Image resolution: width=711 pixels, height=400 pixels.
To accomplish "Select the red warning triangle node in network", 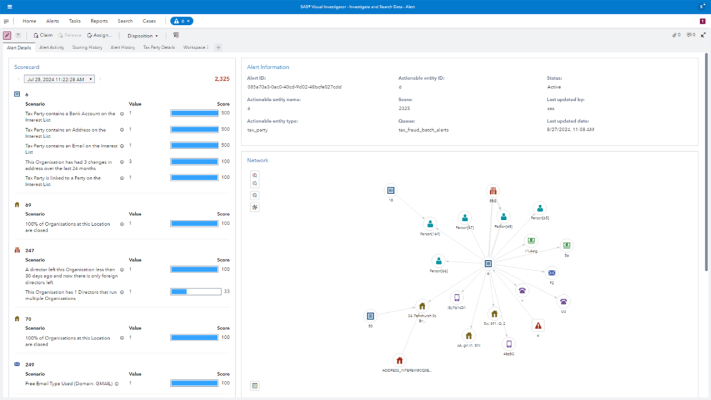I will click(538, 326).
